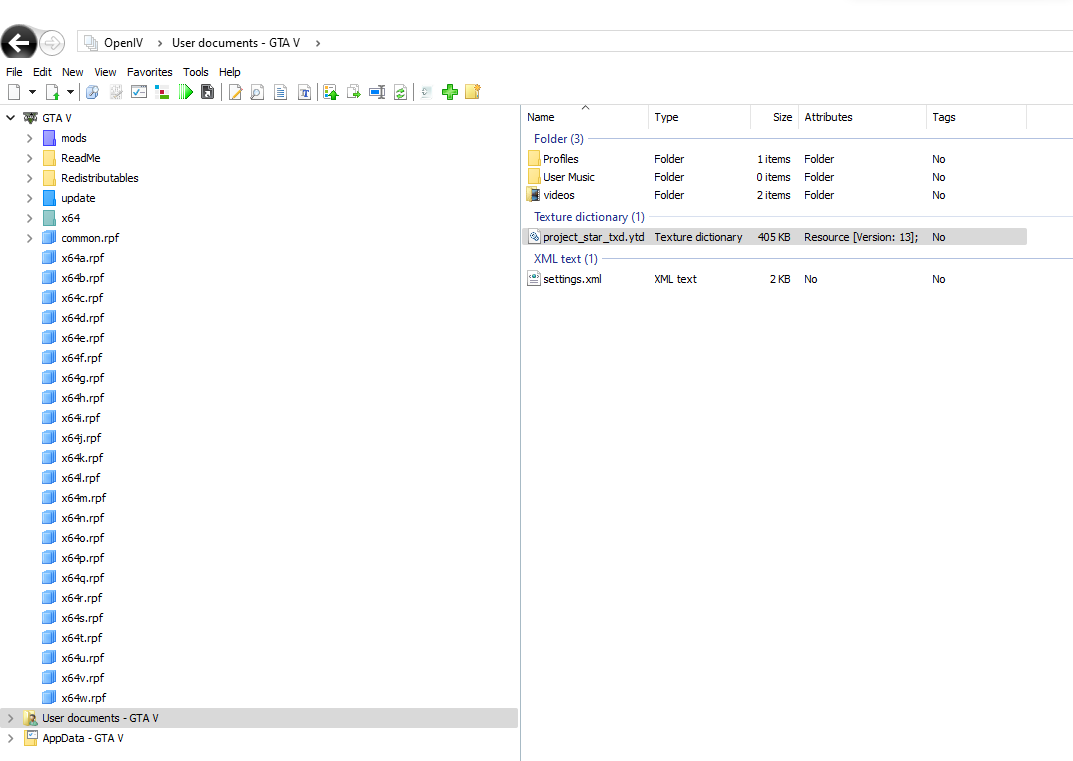Click the magnifier document toolbar icon

257,92
